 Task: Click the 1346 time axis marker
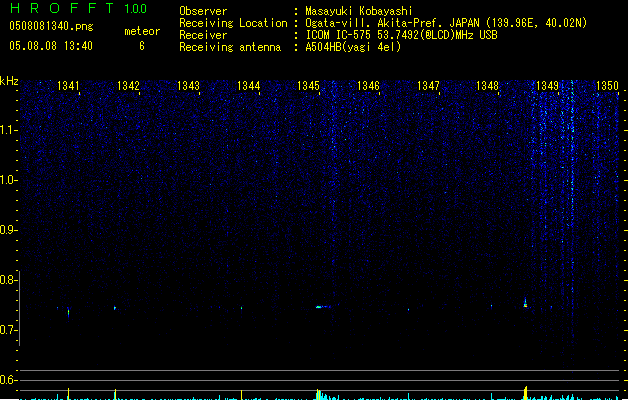[368, 86]
